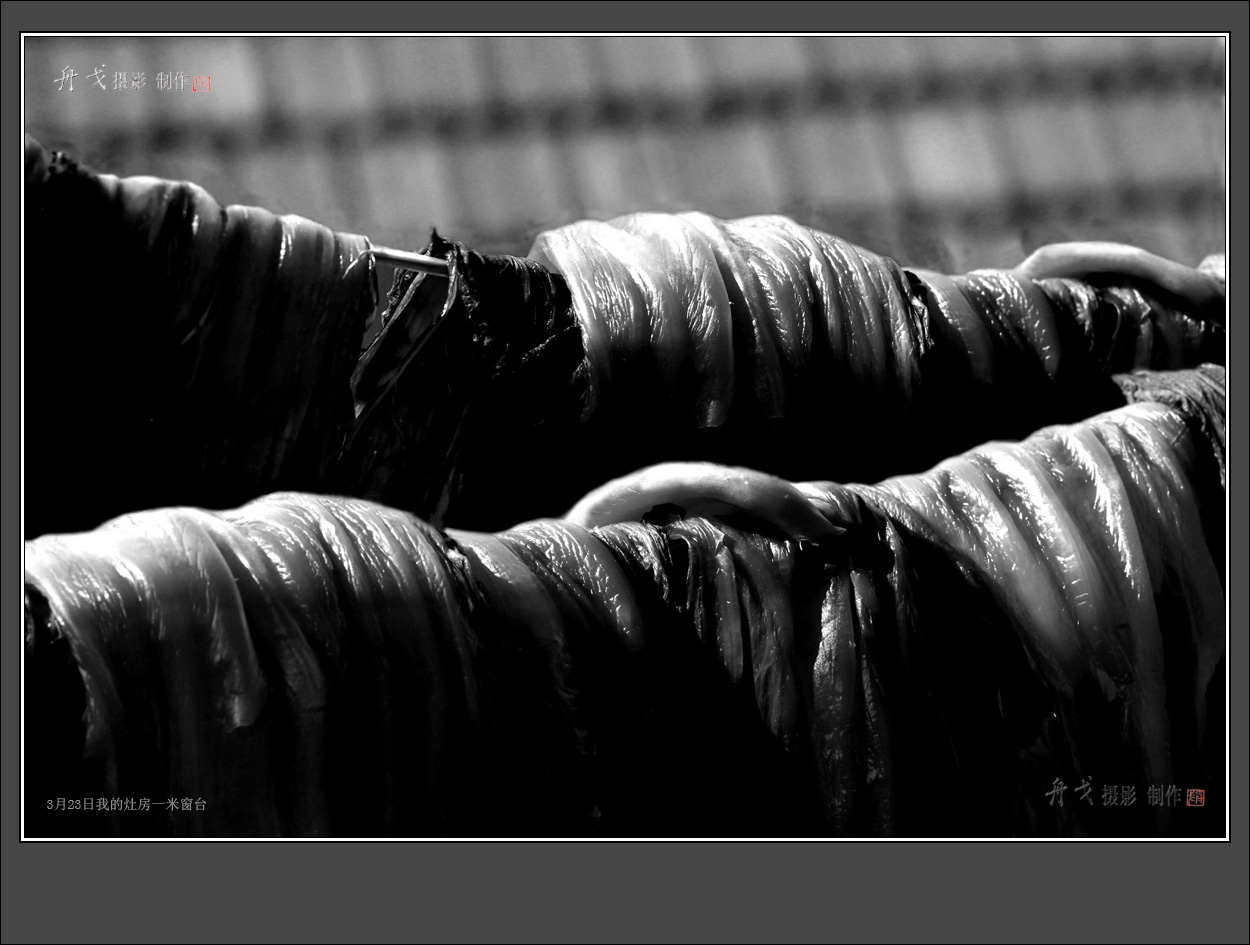Click the caption text 我的灶房一米窗台
Image resolution: width=1250 pixels, height=945 pixels.
tap(151, 804)
